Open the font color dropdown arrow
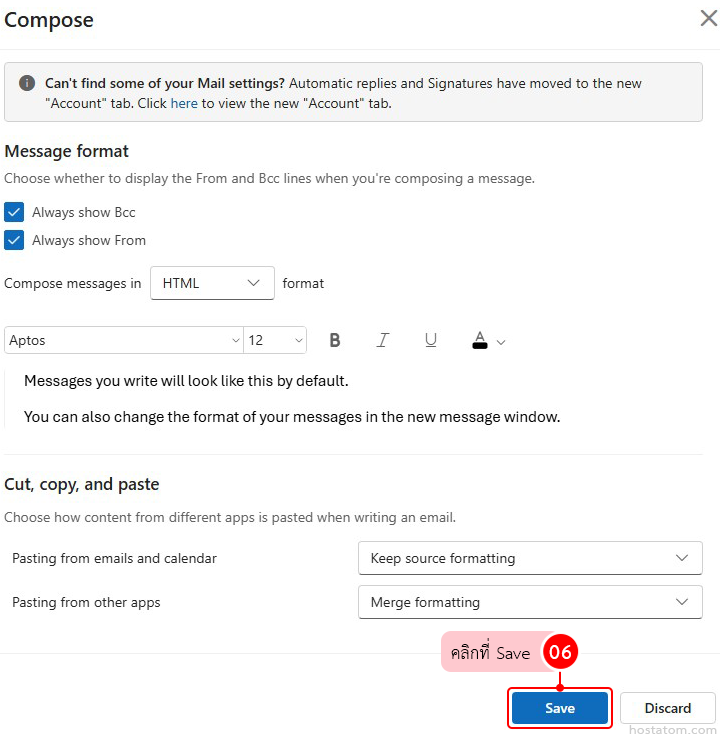 [x=501, y=342]
